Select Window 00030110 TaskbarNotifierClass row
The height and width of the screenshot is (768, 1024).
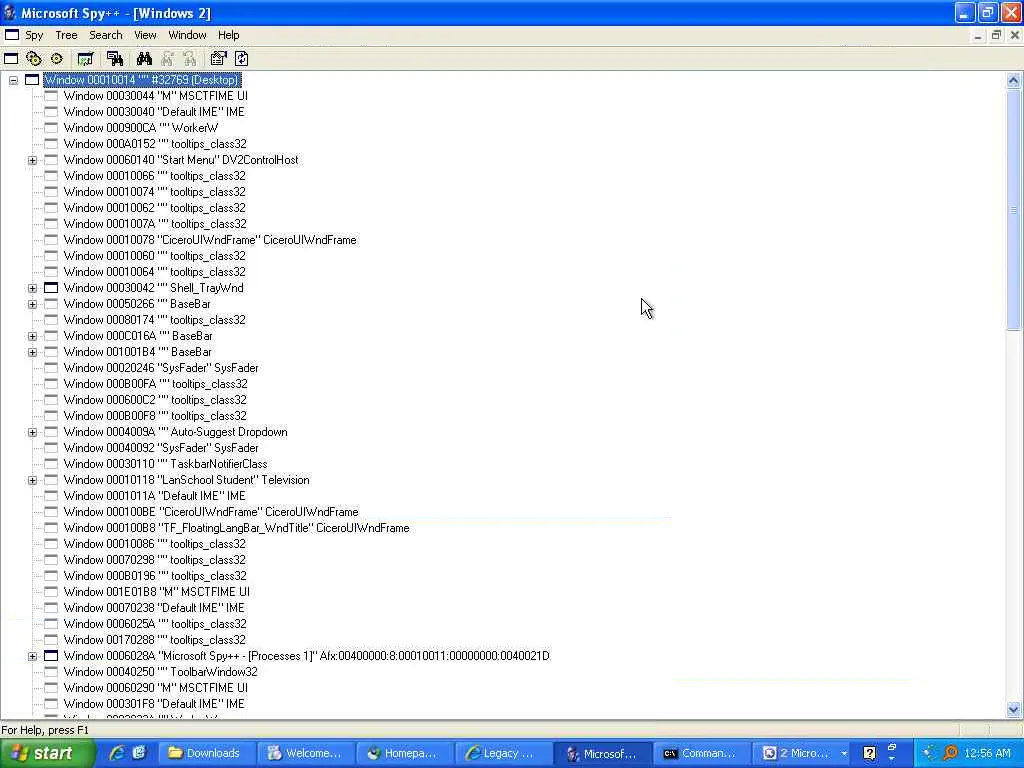(166, 464)
